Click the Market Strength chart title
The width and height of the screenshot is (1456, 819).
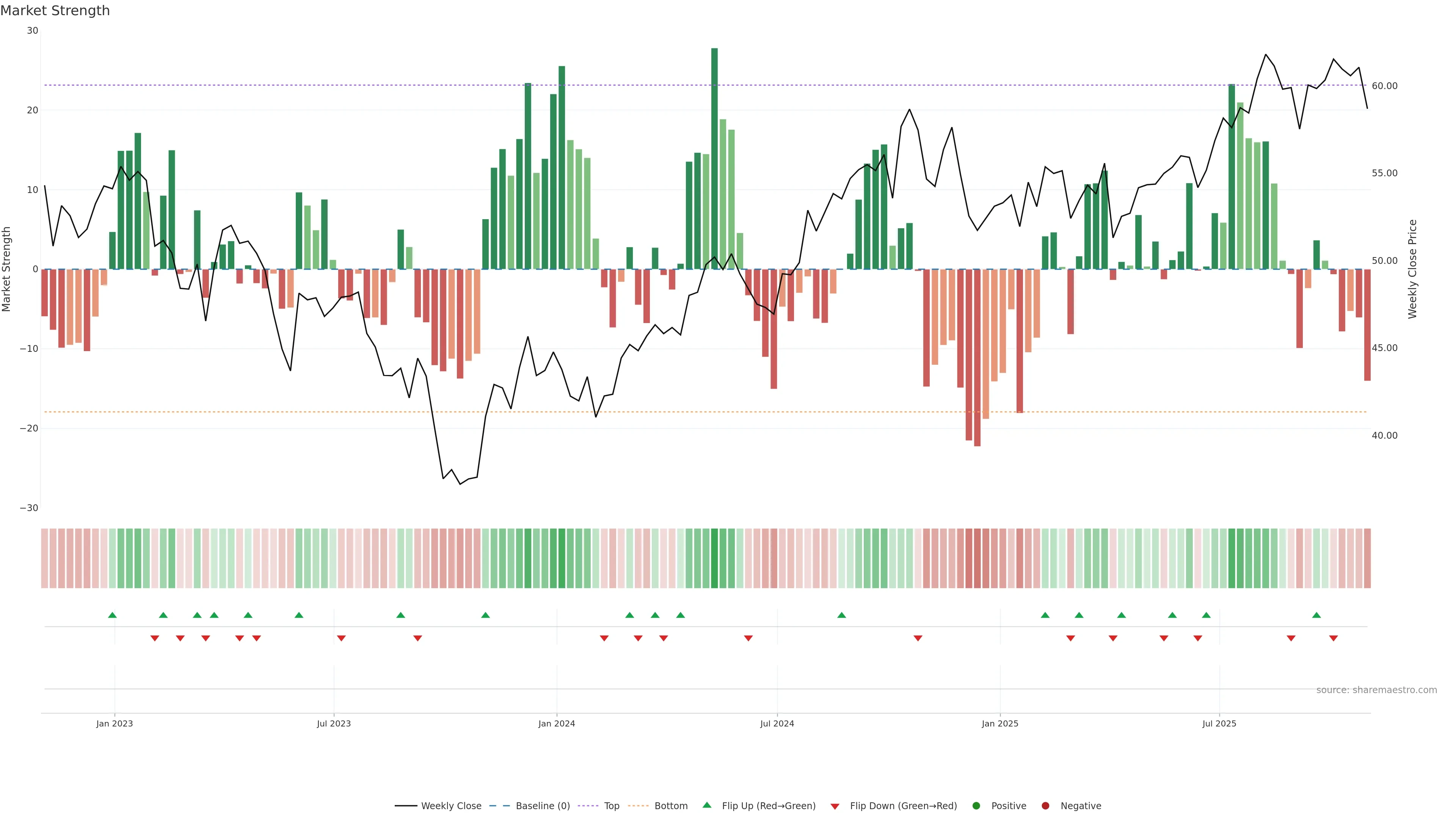tap(55, 11)
